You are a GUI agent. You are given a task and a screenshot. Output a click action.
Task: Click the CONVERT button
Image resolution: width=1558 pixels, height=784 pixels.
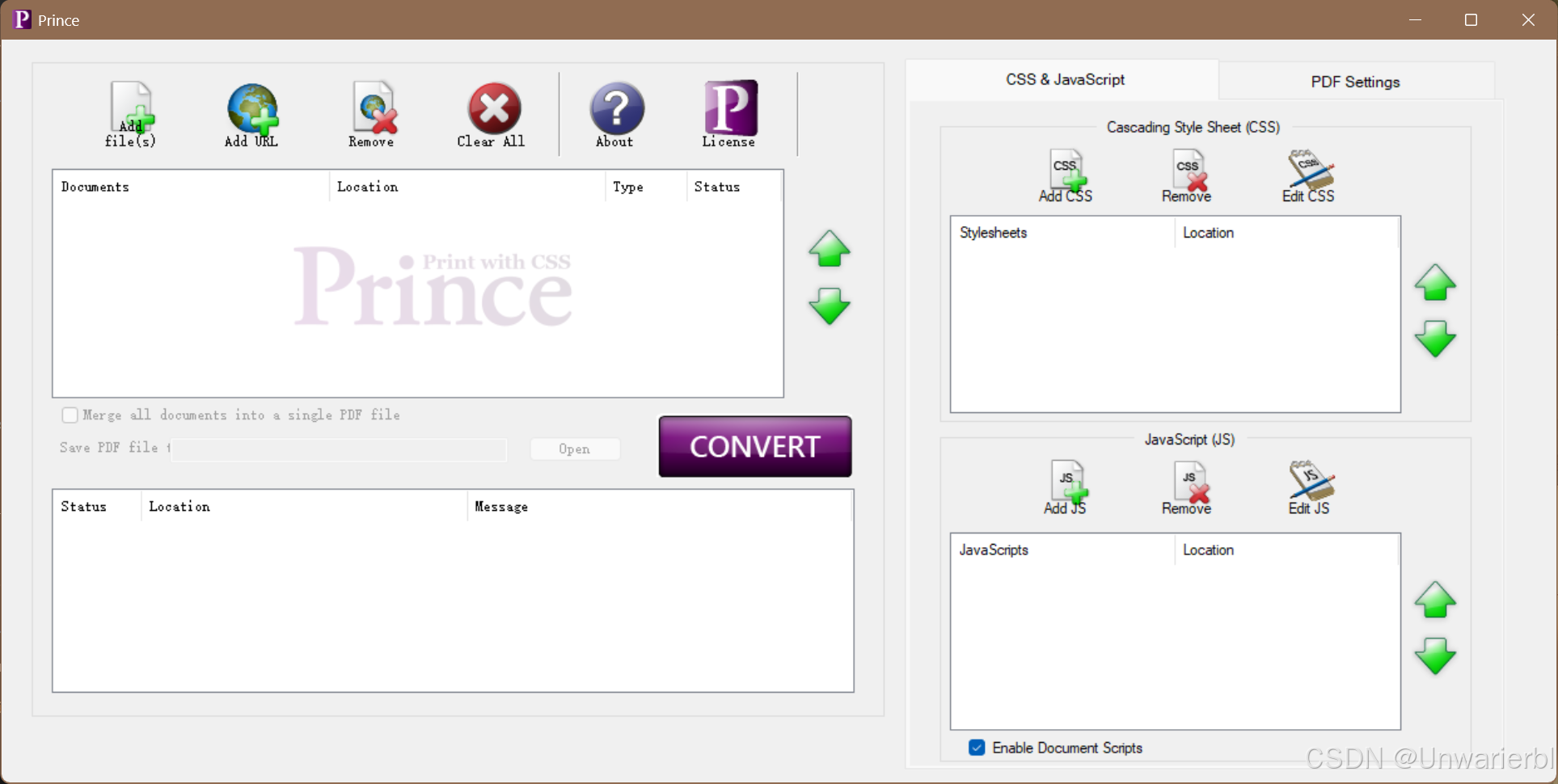[755, 446]
